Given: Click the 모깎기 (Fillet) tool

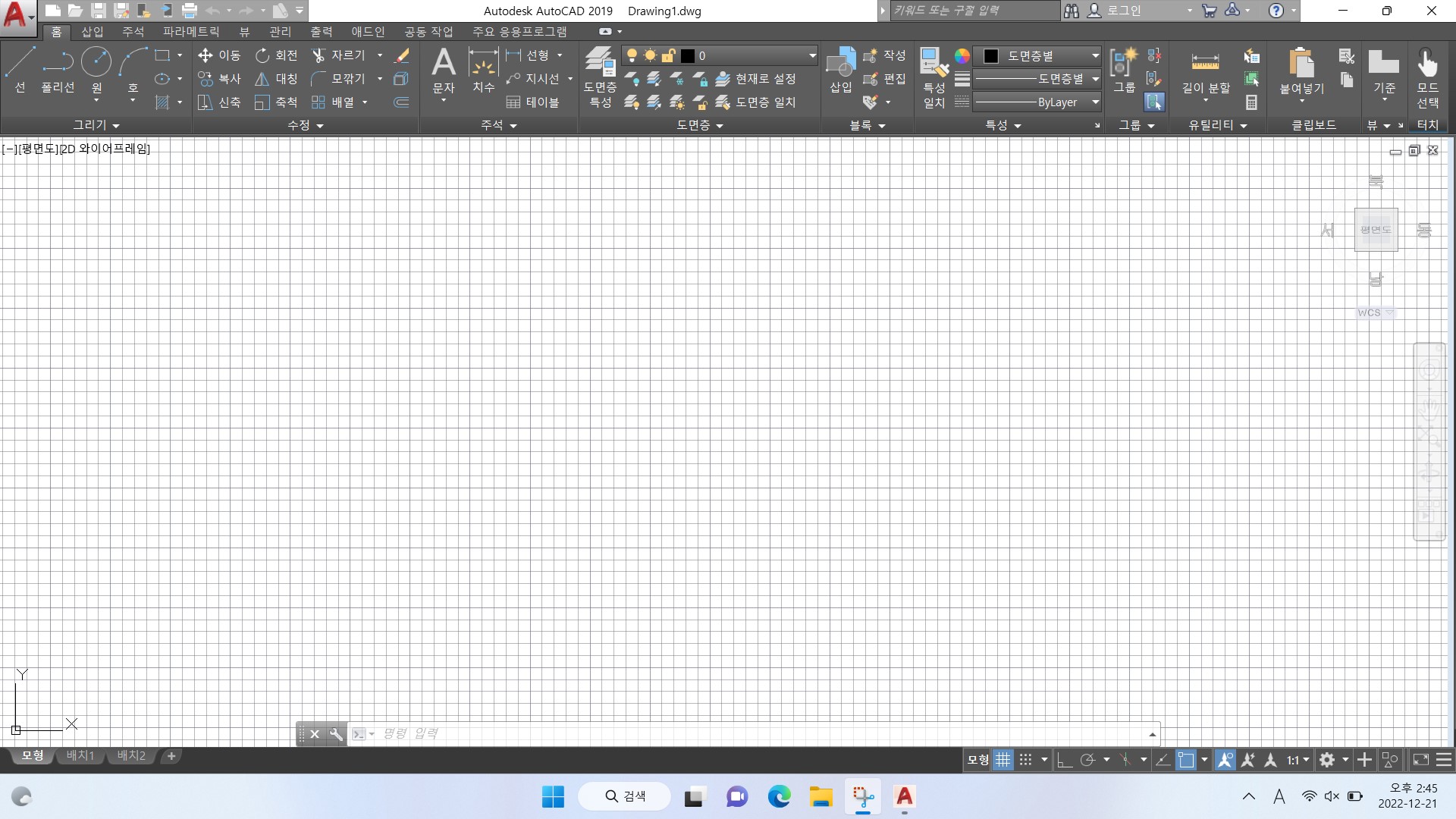Looking at the screenshot, I should [339, 79].
